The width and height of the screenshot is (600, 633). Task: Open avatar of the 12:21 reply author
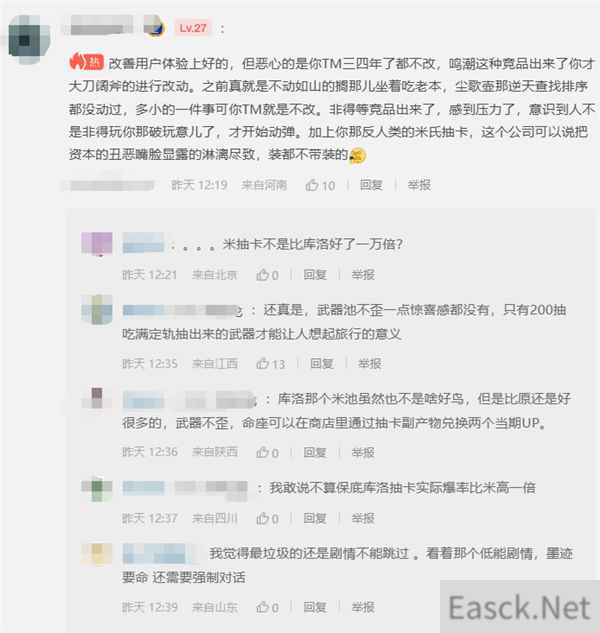point(97,243)
